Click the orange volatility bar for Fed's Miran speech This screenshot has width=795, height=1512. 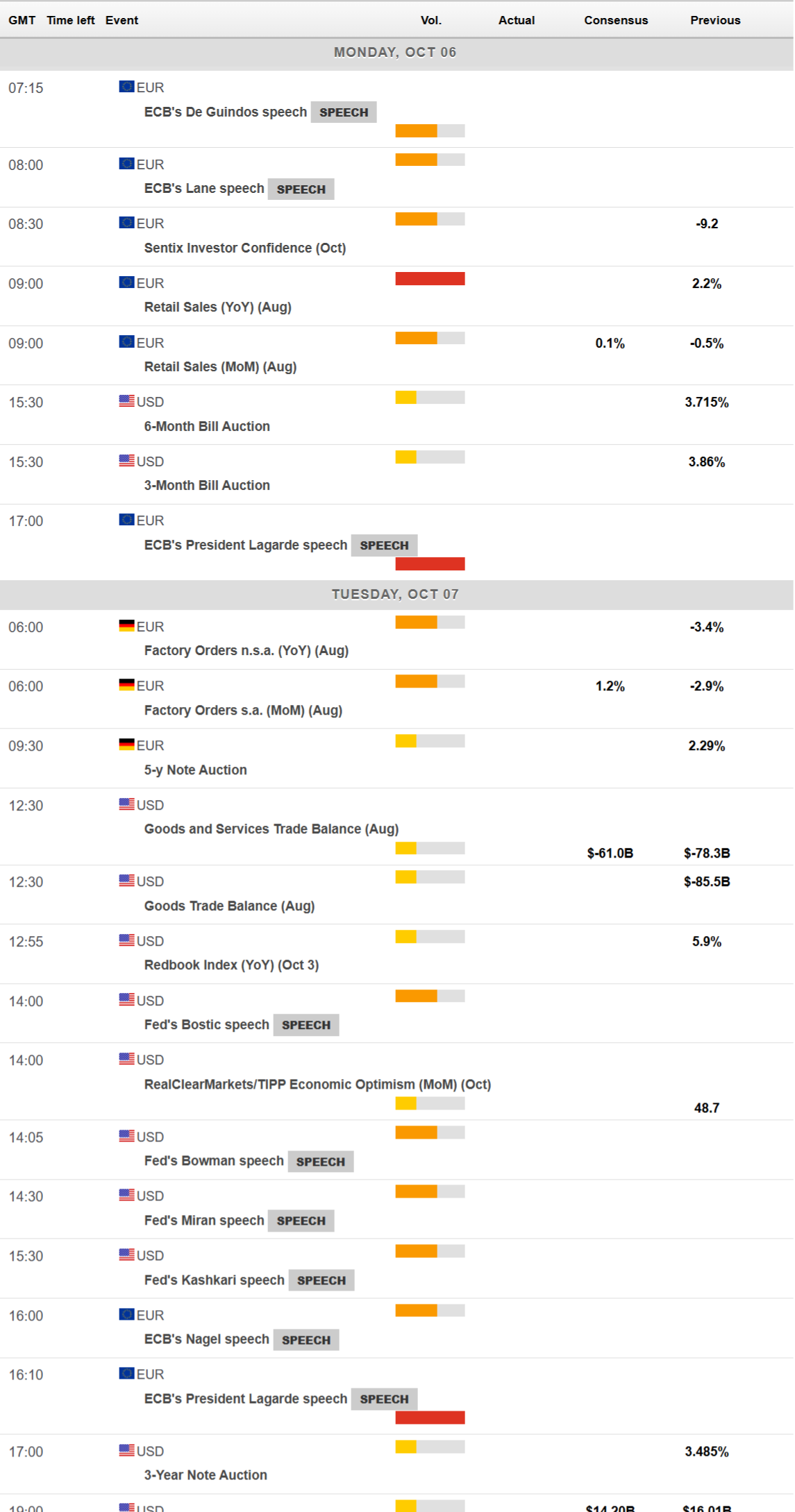click(417, 1191)
